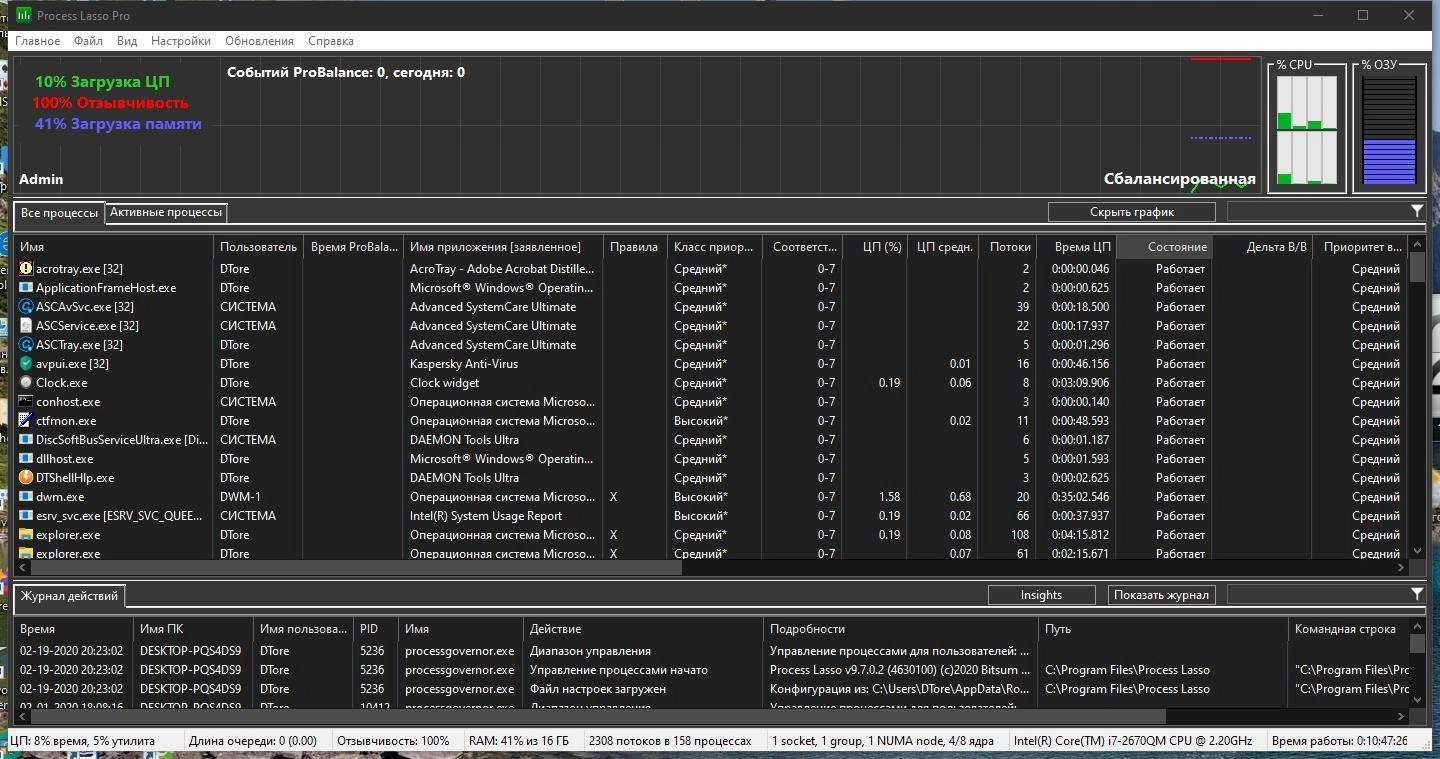Select the Clock widget application name cell
Viewport: 1440px width, 759px height.
coord(445,383)
